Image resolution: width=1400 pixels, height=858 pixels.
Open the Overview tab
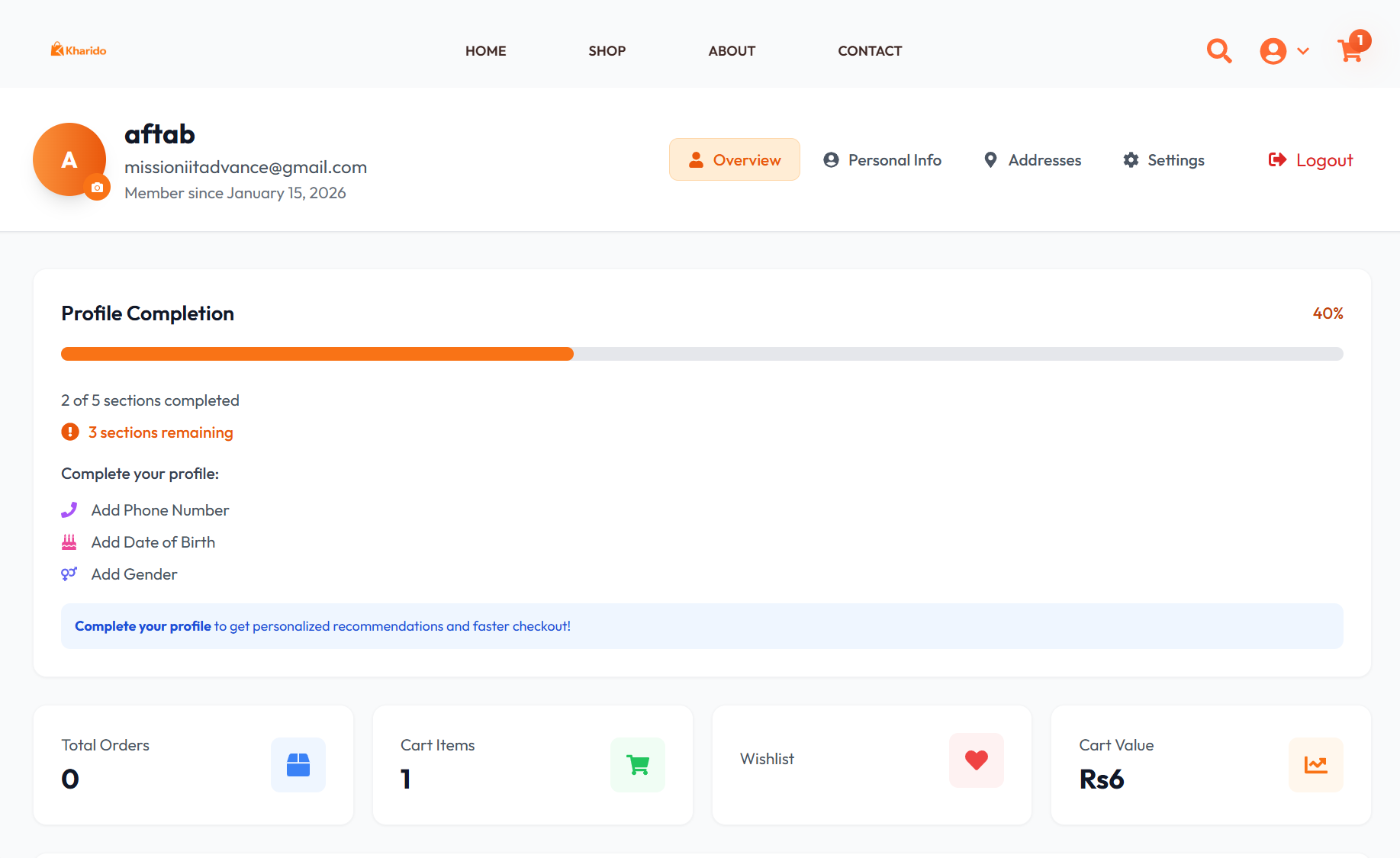734,159
